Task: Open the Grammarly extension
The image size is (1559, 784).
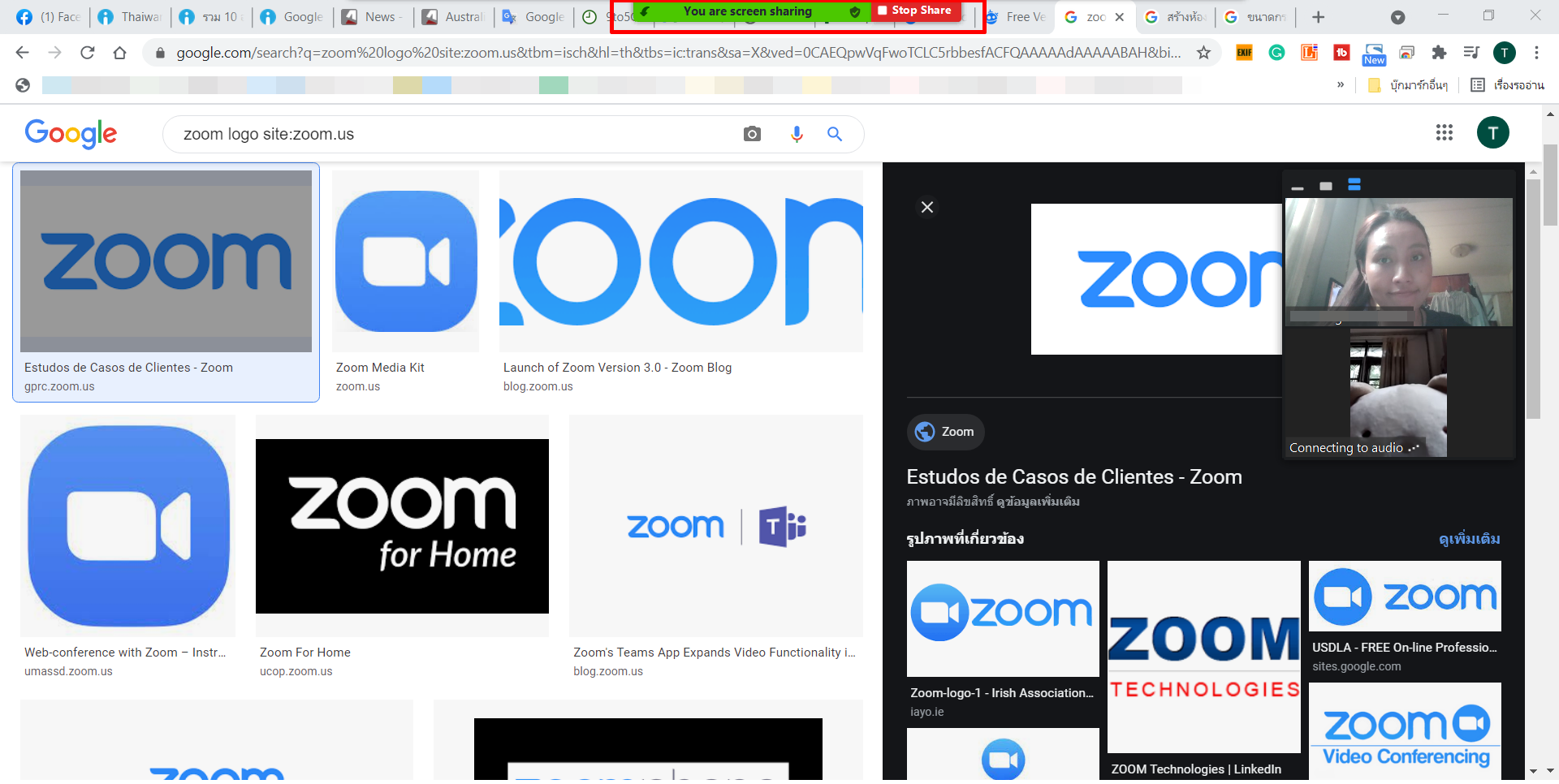Action: [1276, 53]
